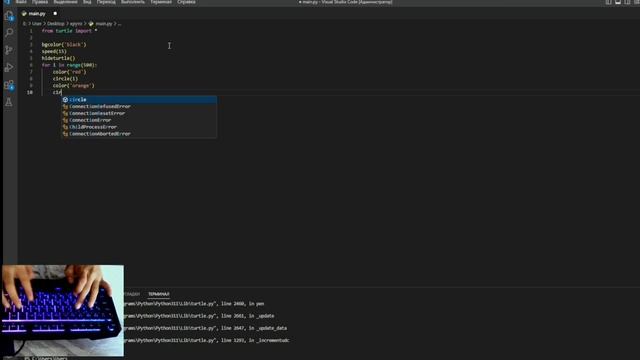Open the Вид menu
The height and width of the screenshot is (360, 640).
pos(87,2)
